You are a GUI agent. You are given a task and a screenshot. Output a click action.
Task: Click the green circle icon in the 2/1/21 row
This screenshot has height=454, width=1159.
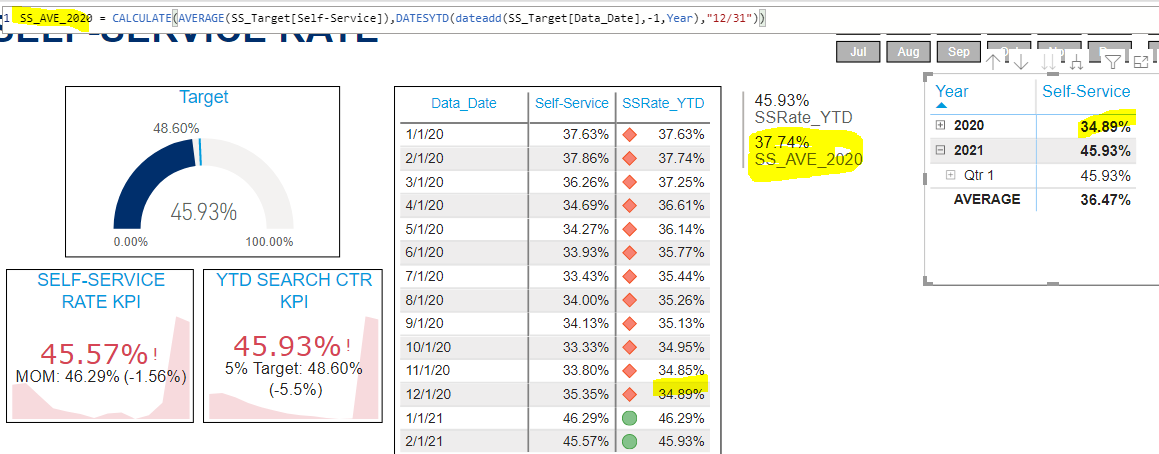630,441
